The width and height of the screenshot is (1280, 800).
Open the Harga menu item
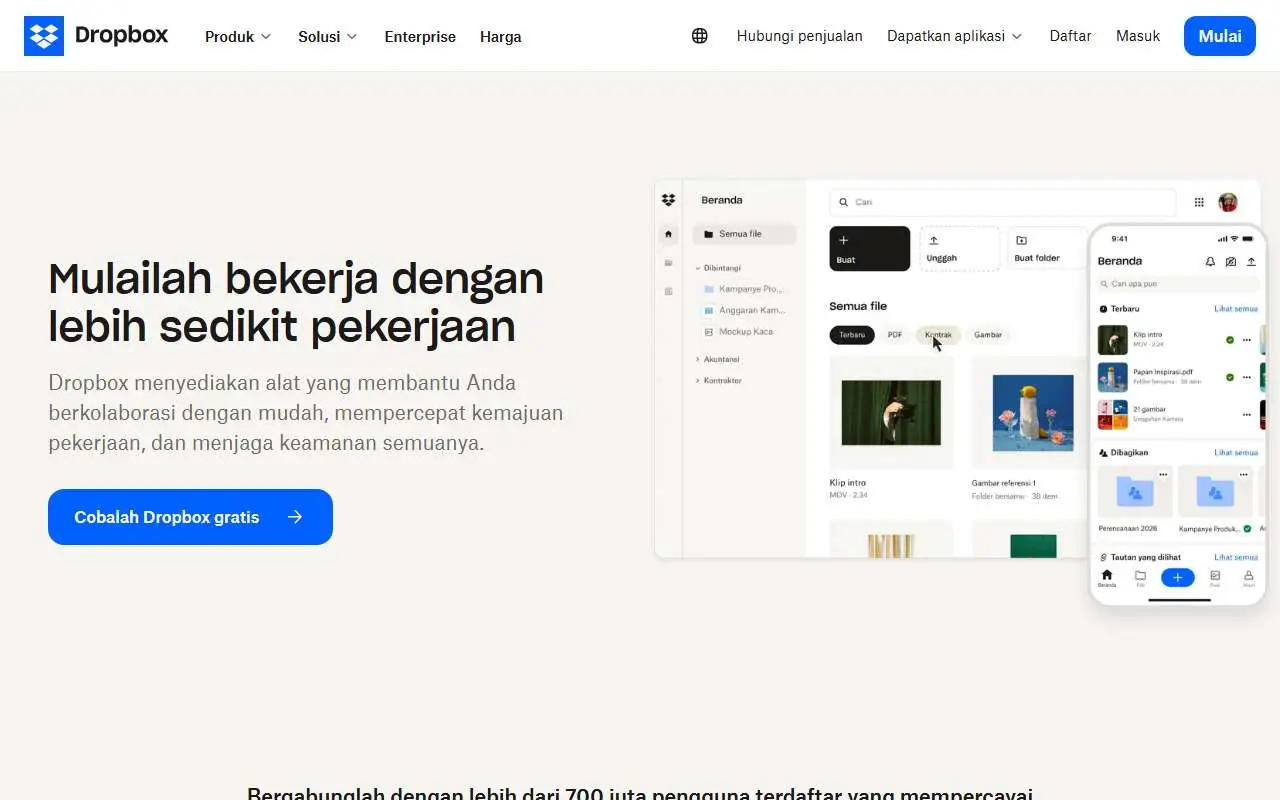[x=500, y=37]
